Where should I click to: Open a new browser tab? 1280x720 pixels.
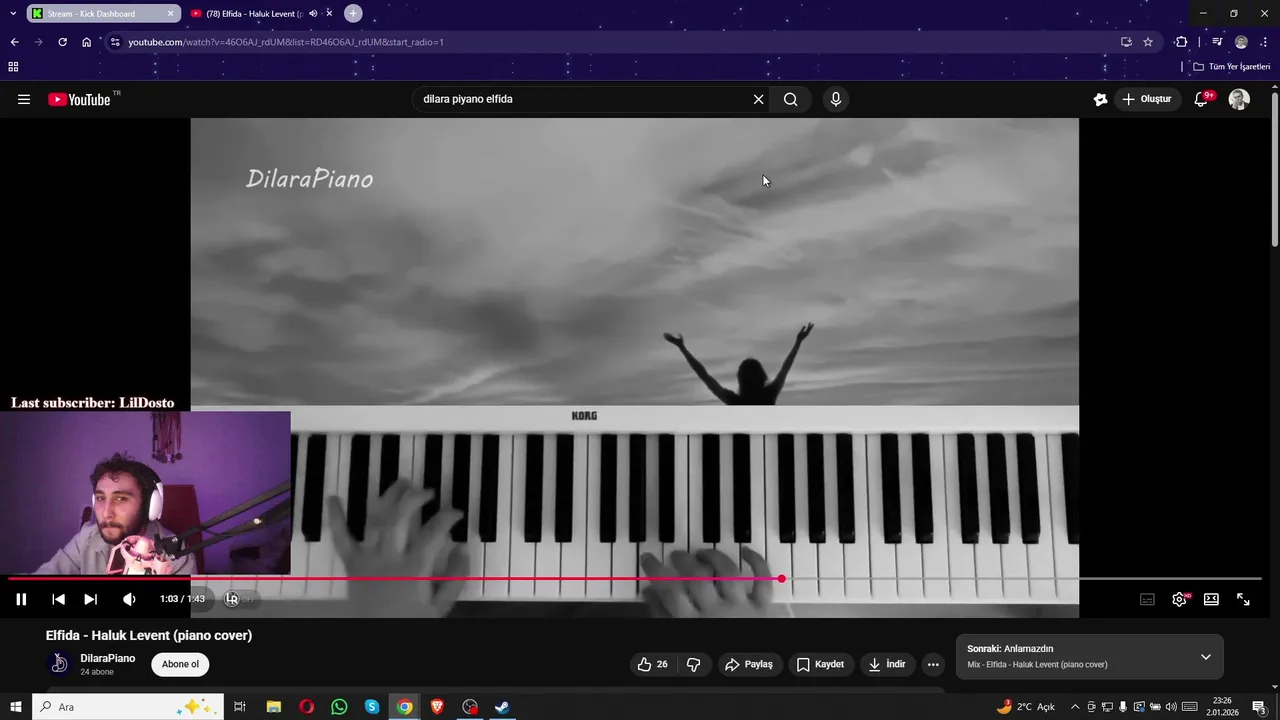click(353, 13)
